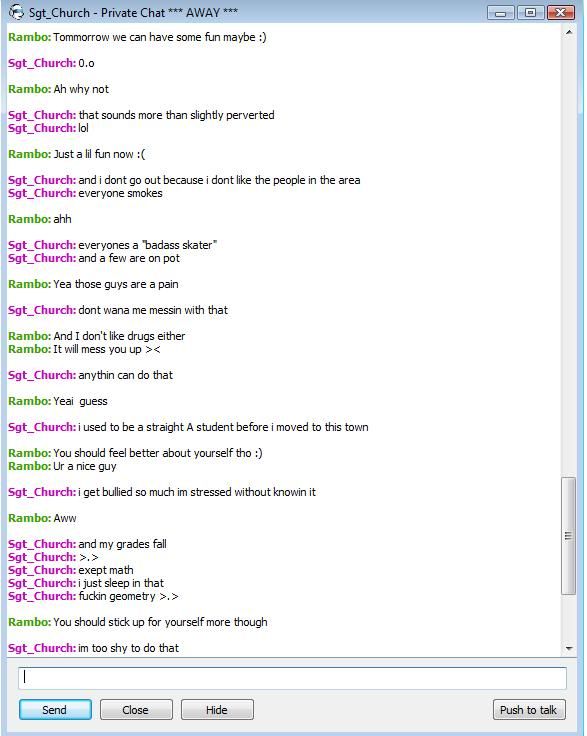Maximize the private chat window
The width and height of the screenshot is (587, 736).
tap(531, 13)
